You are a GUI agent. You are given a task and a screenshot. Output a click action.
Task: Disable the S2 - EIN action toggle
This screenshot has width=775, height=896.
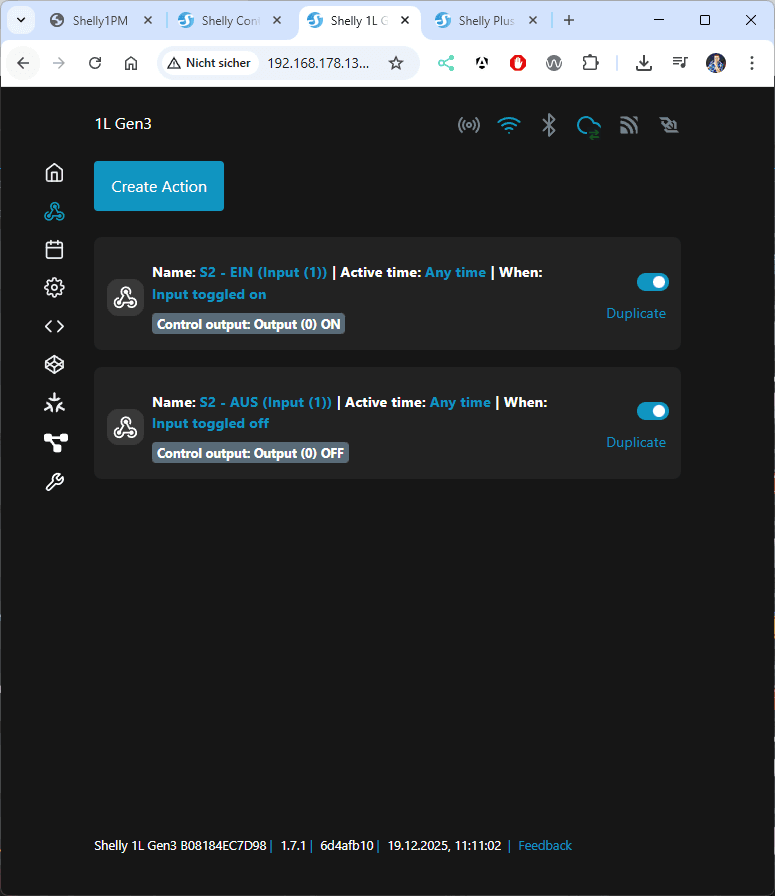652,282
